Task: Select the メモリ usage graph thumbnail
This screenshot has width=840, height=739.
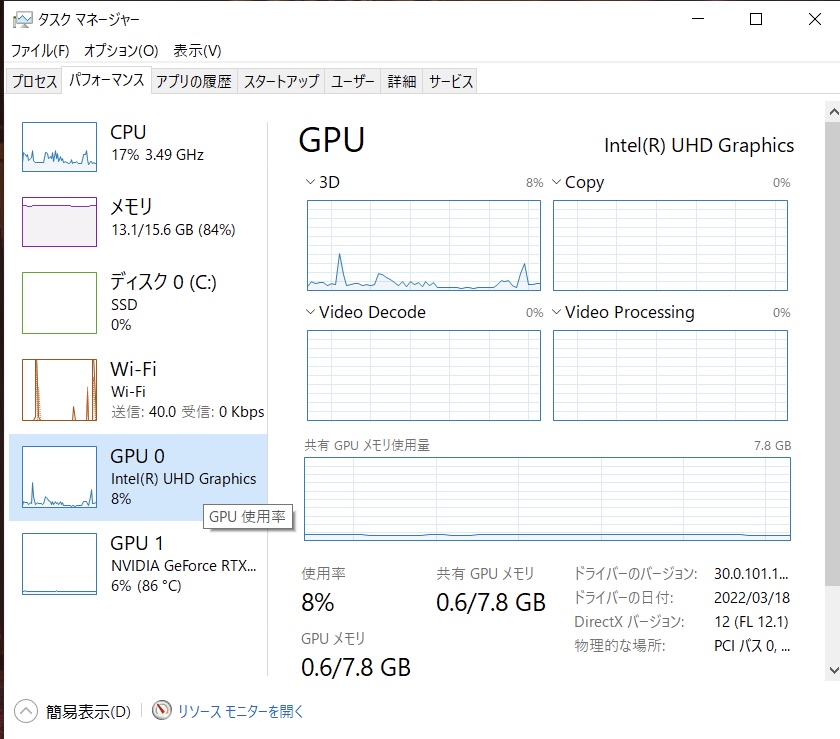Action: [59, 221]
